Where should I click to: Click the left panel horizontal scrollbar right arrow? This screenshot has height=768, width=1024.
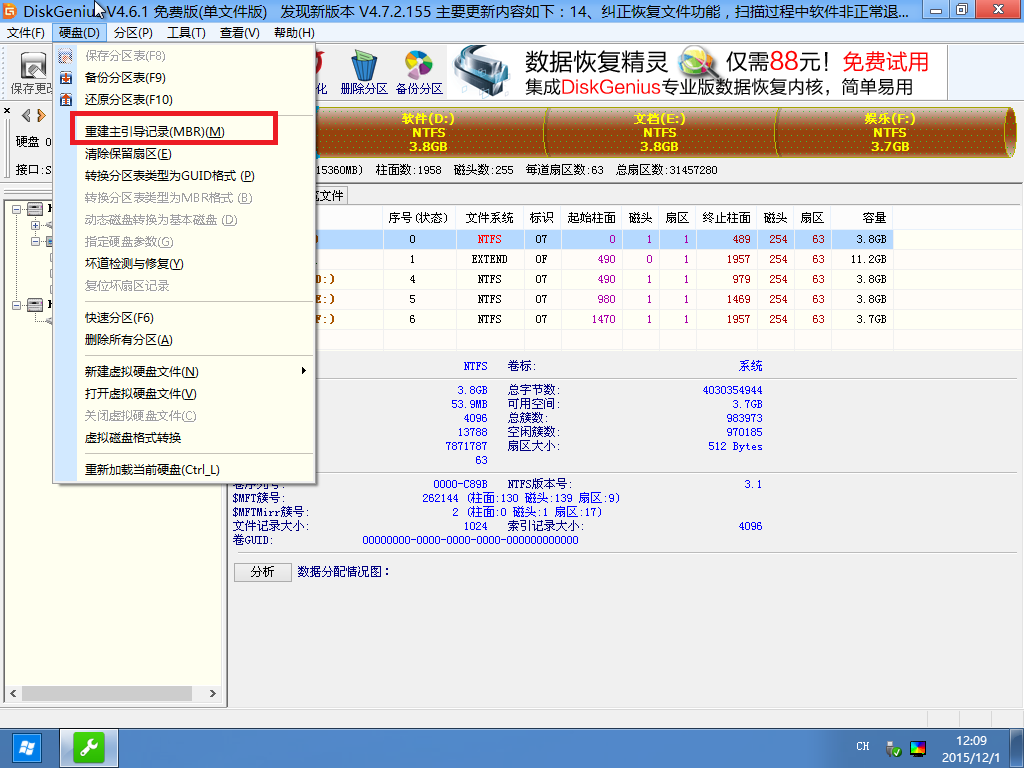(212, 693)
